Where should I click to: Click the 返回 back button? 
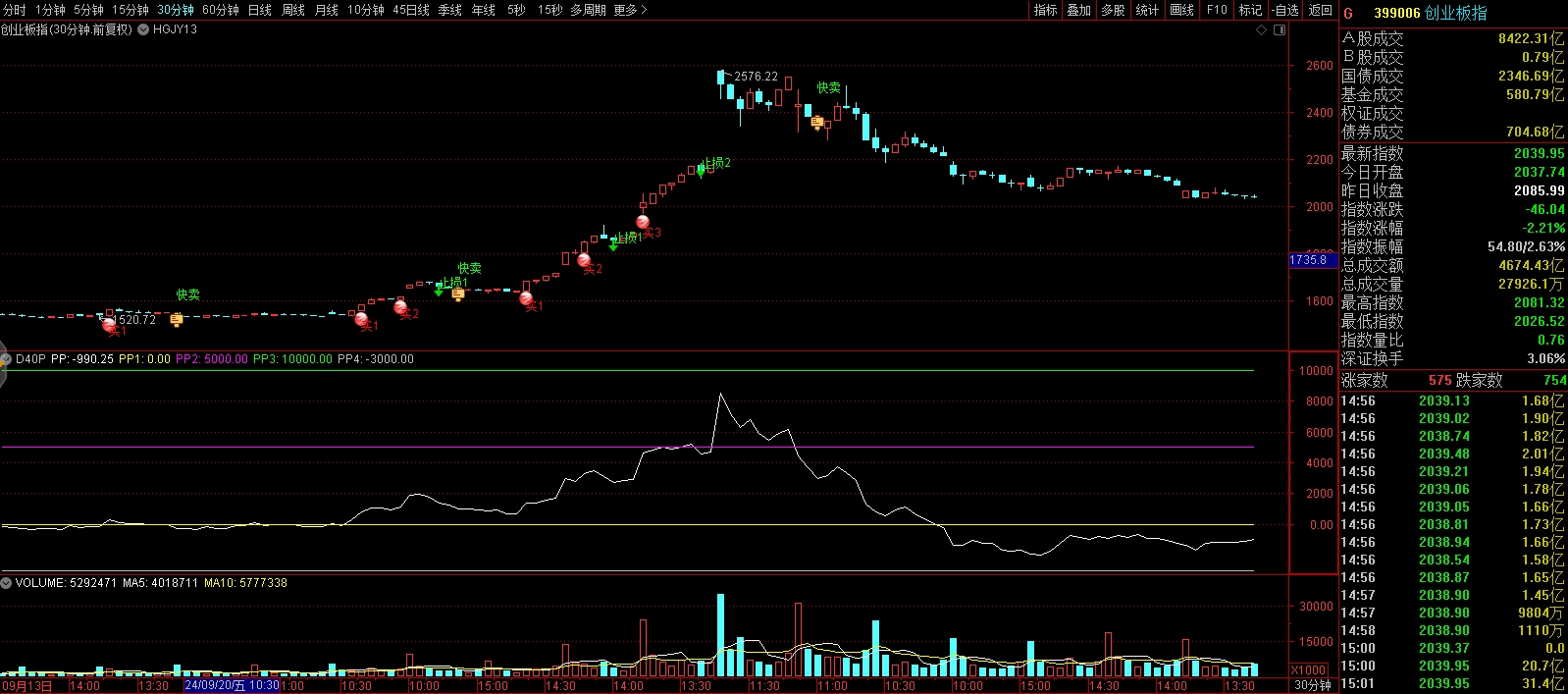tap(1321, 10)
